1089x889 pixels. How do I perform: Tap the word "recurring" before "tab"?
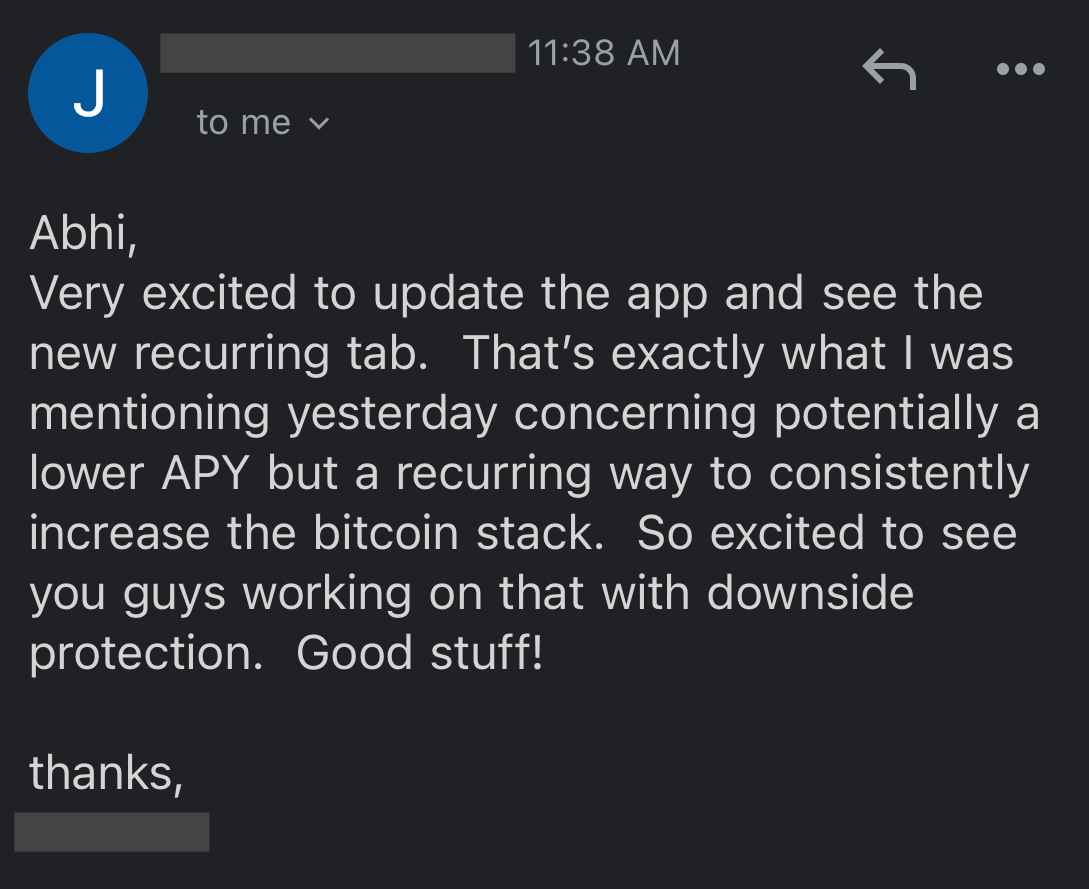tap(231, 356)
